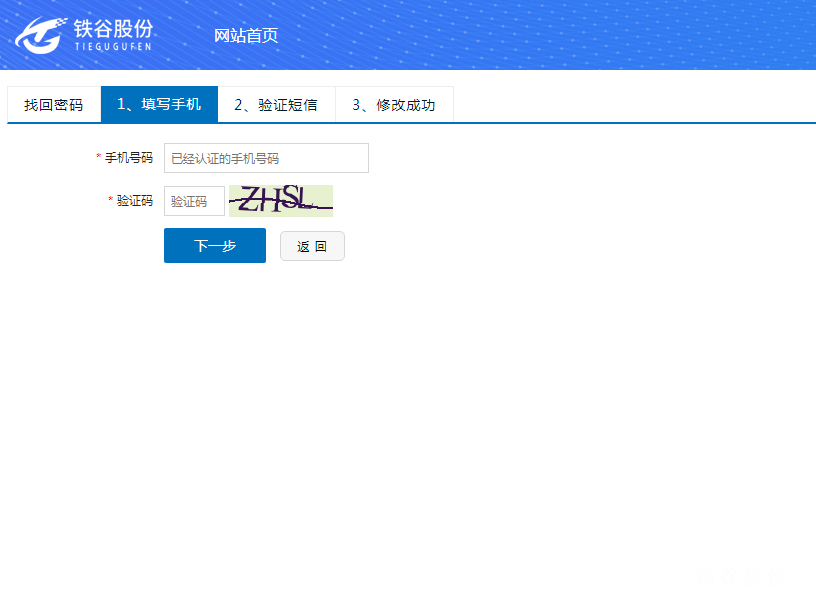Refresh the captcha image
This screenshot has width=816, height=599.
point(281,201)
